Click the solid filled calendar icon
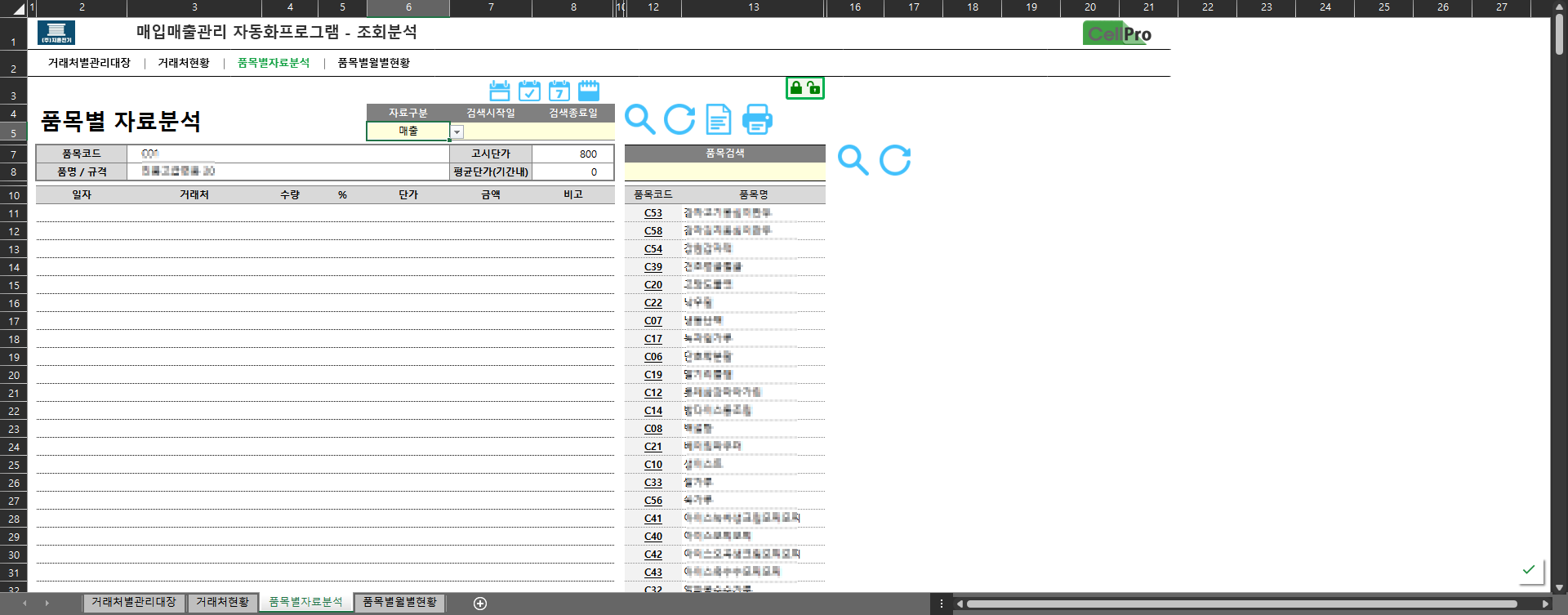This screenshot has height=615, width=1568. [589, 91]
